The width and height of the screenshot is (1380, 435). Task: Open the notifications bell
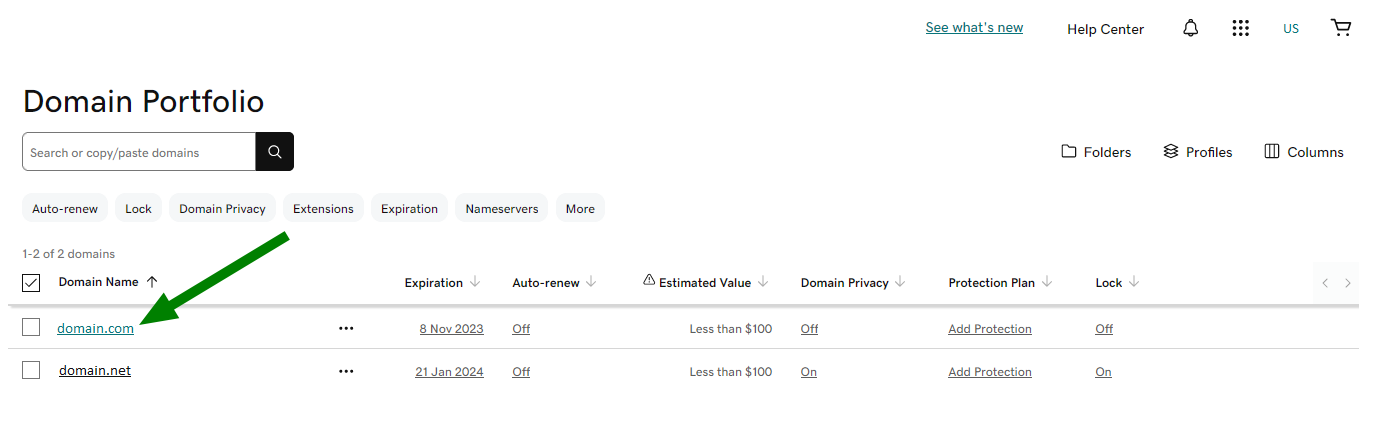coord(1190,28)
